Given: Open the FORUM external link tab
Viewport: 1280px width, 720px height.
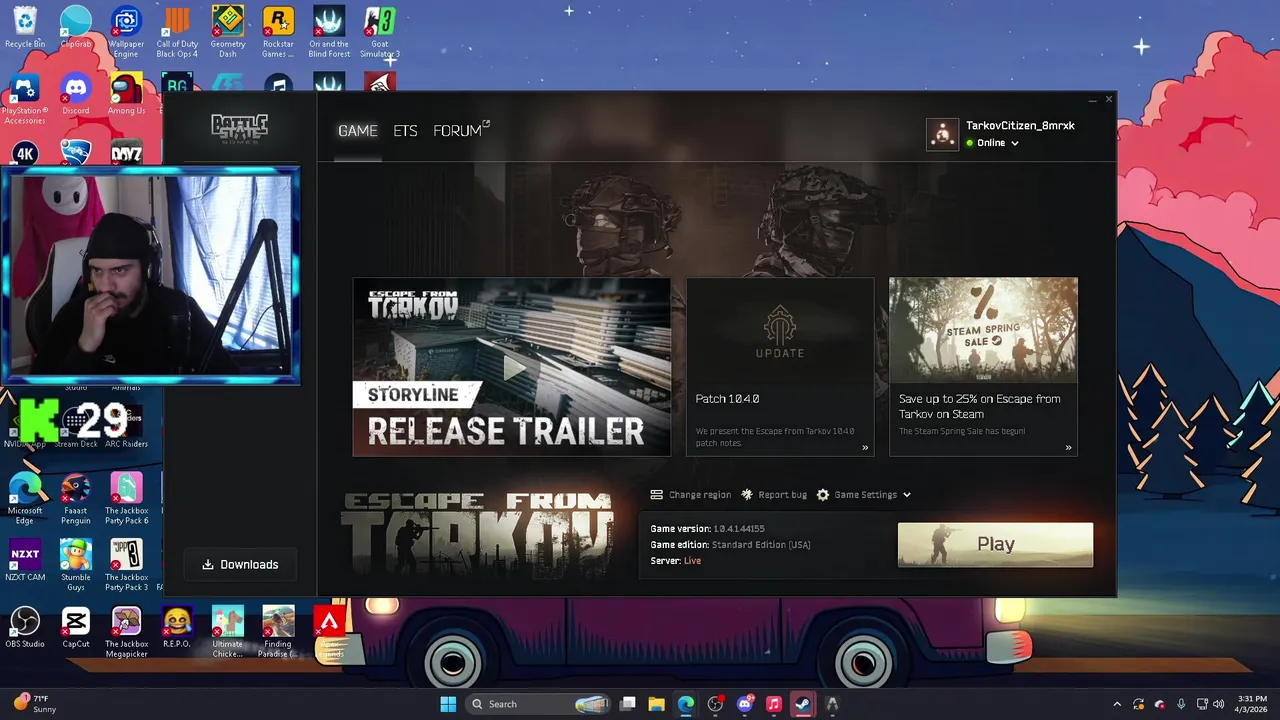Looking at the screenshot, I should coord(461,131).
